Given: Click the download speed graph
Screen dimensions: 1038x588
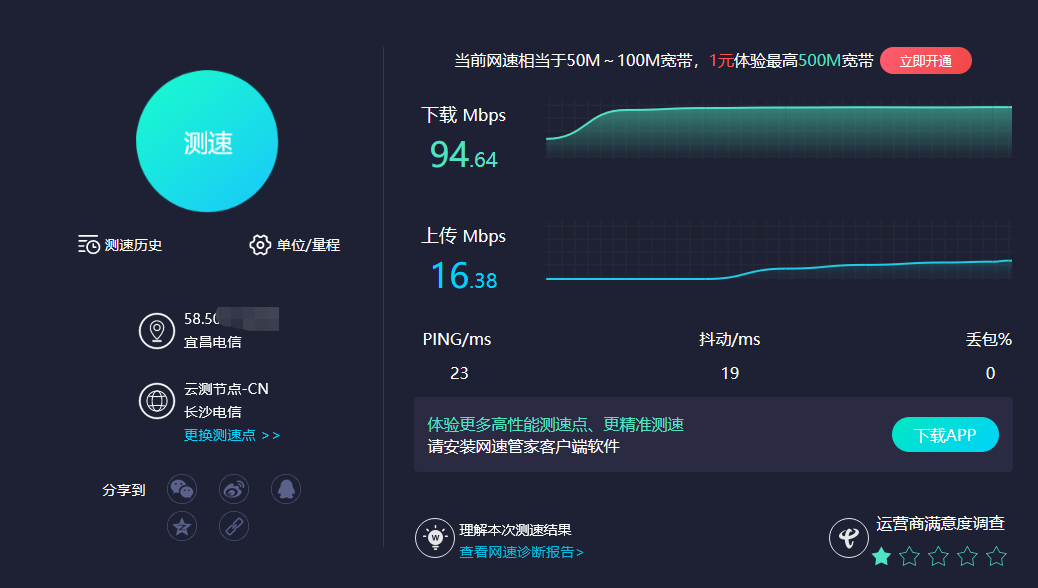Looking at the screenshot, I should click(778, 129).
